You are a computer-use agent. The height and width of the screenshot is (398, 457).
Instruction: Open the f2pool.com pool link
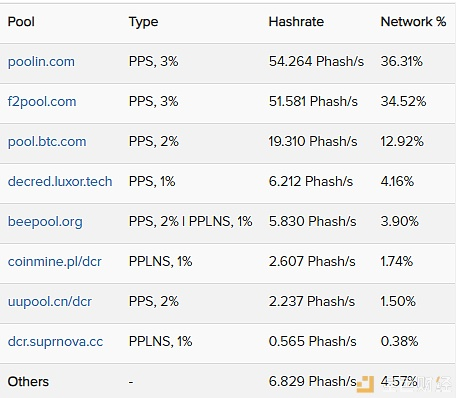pos(42,102)
